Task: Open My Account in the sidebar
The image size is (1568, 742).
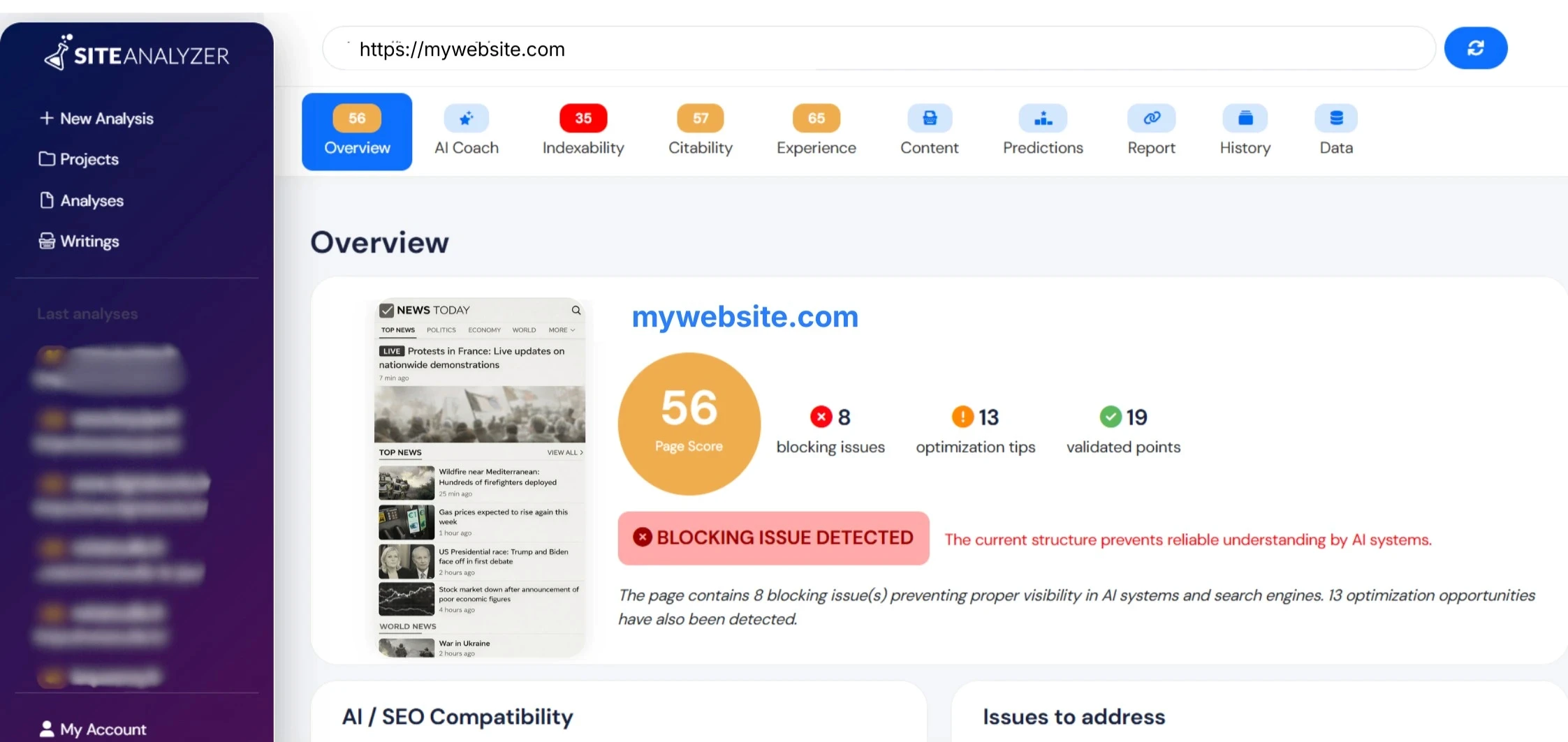Action: (x=93, y=729)
